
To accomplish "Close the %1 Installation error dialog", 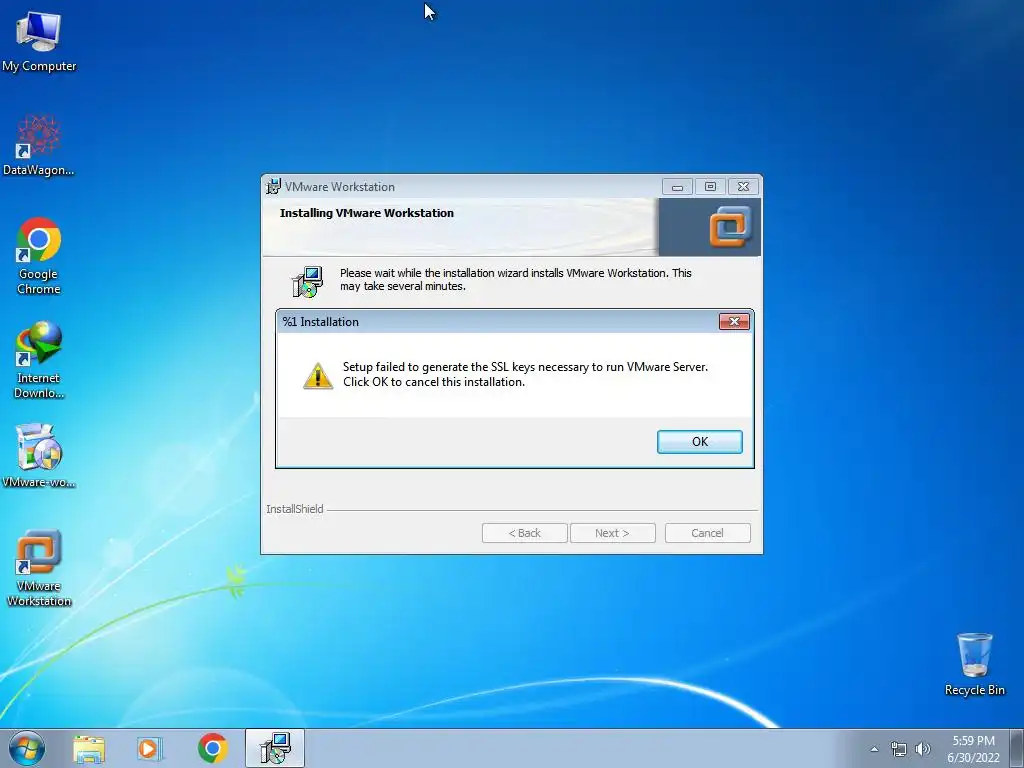I will [734, 321].
